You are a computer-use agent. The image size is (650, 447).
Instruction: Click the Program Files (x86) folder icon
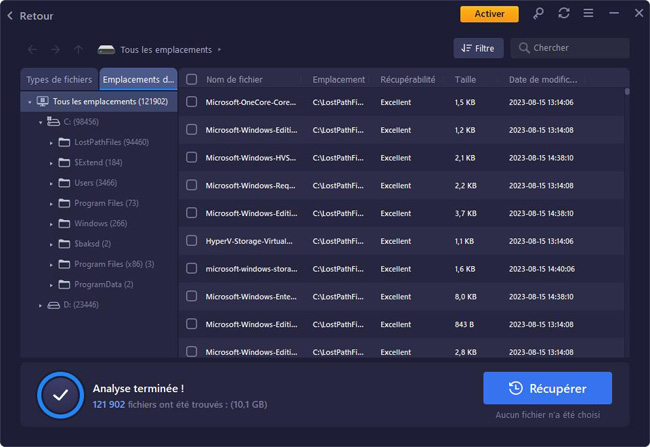tap(64, 264)
